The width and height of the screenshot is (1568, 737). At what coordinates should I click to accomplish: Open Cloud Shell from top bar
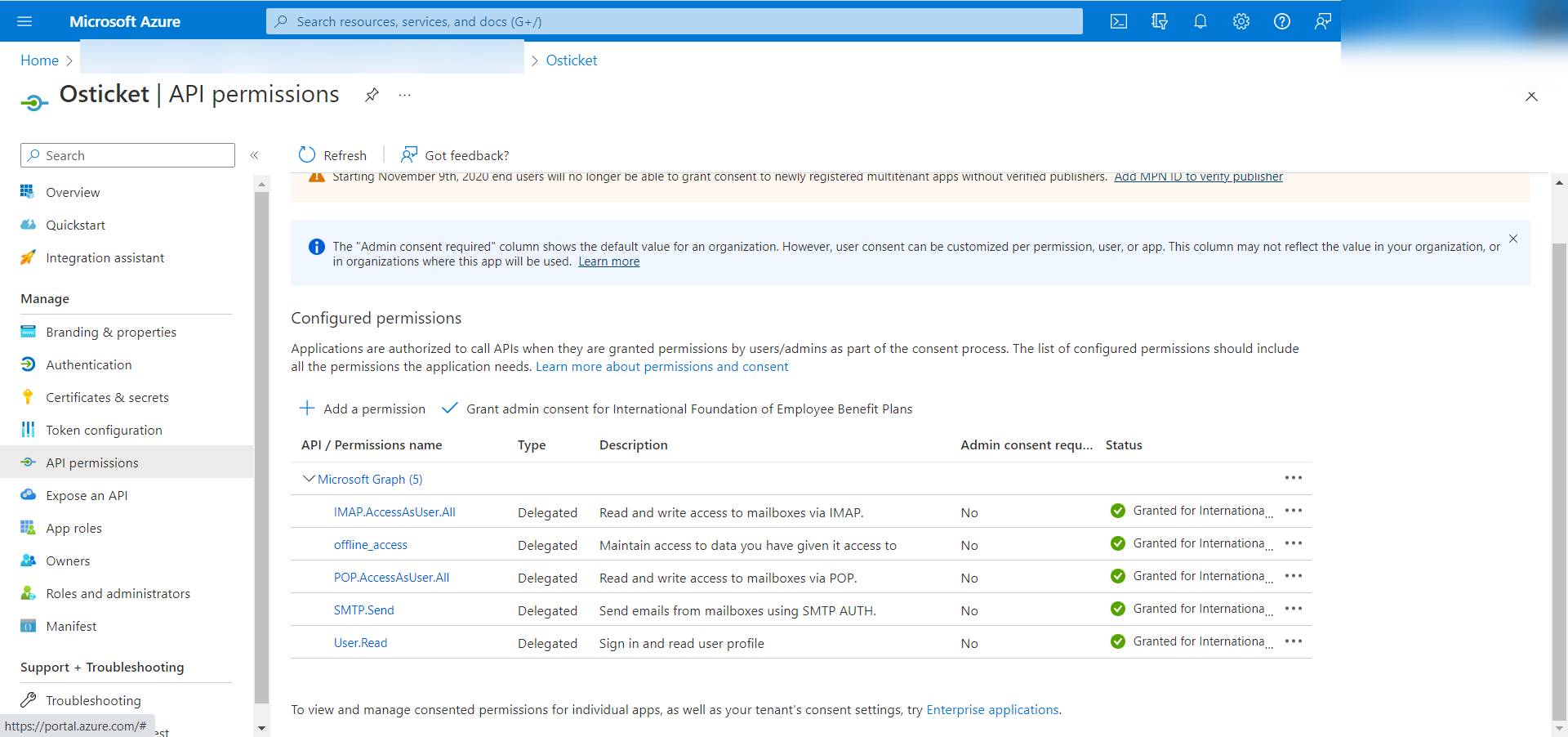(1119, 21)
